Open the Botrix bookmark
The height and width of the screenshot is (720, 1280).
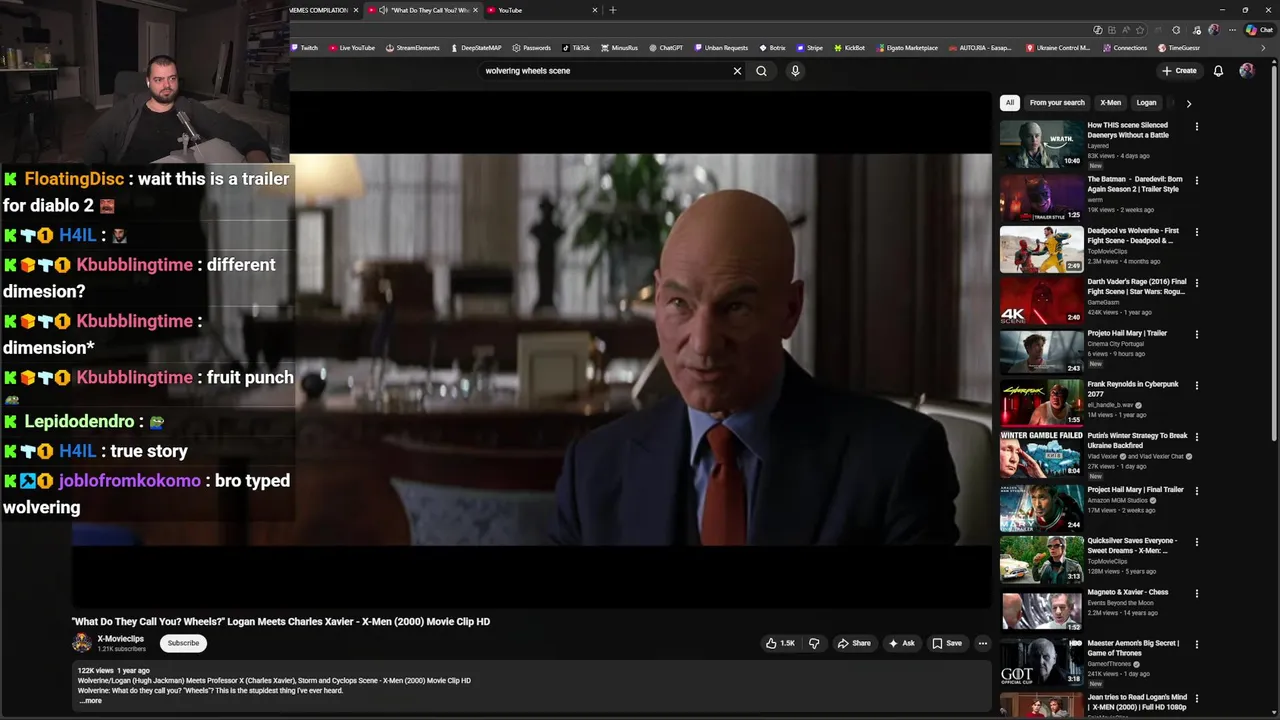tap(772, 48)
